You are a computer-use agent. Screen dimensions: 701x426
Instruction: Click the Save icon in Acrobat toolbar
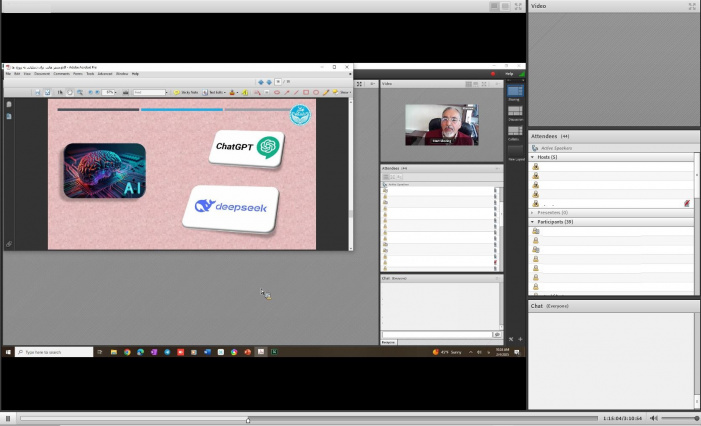coord(38,93)
